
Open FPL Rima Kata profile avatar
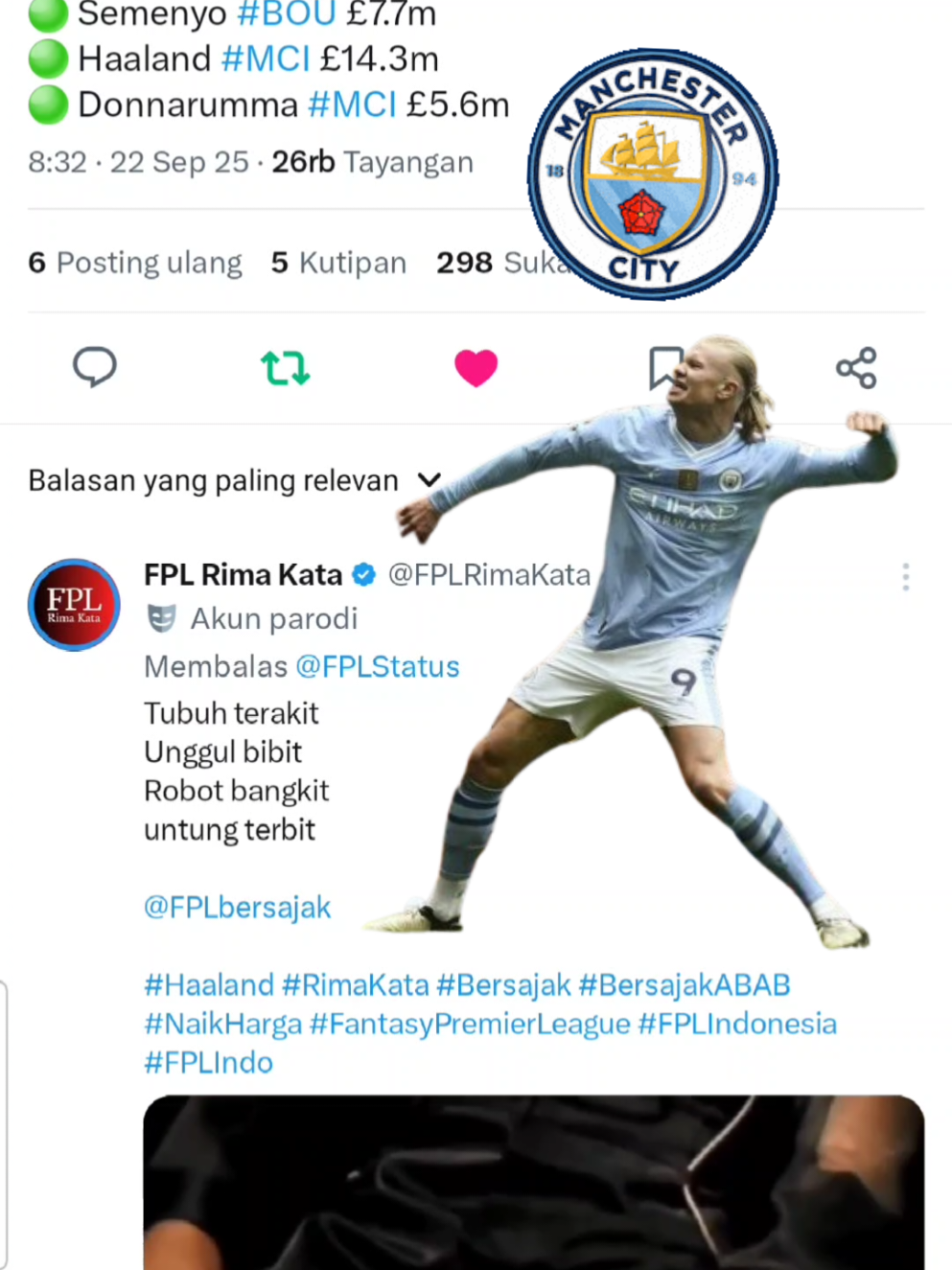[74, 605]
